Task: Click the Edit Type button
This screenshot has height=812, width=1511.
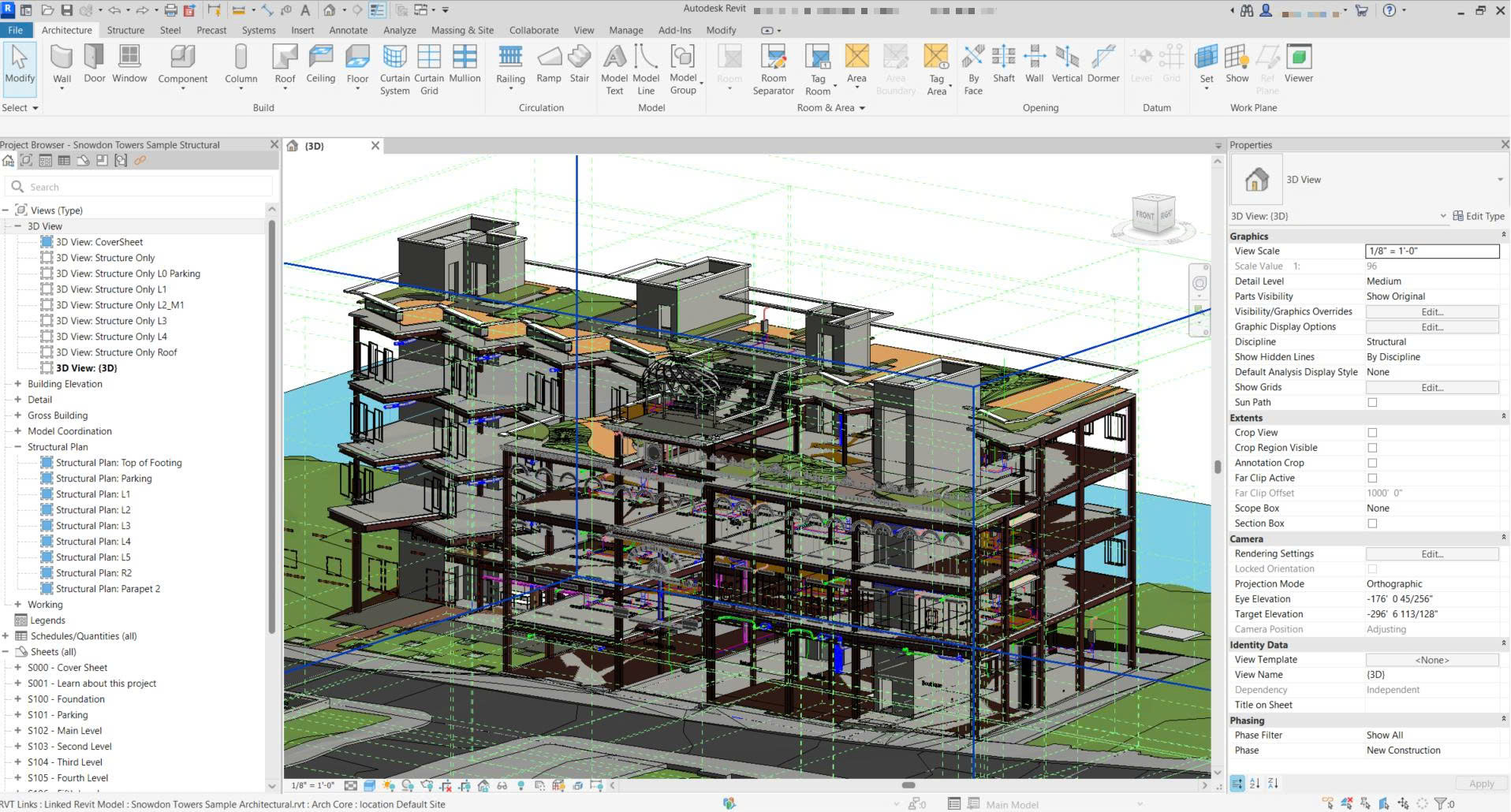Action: (x=1479, y=216)
